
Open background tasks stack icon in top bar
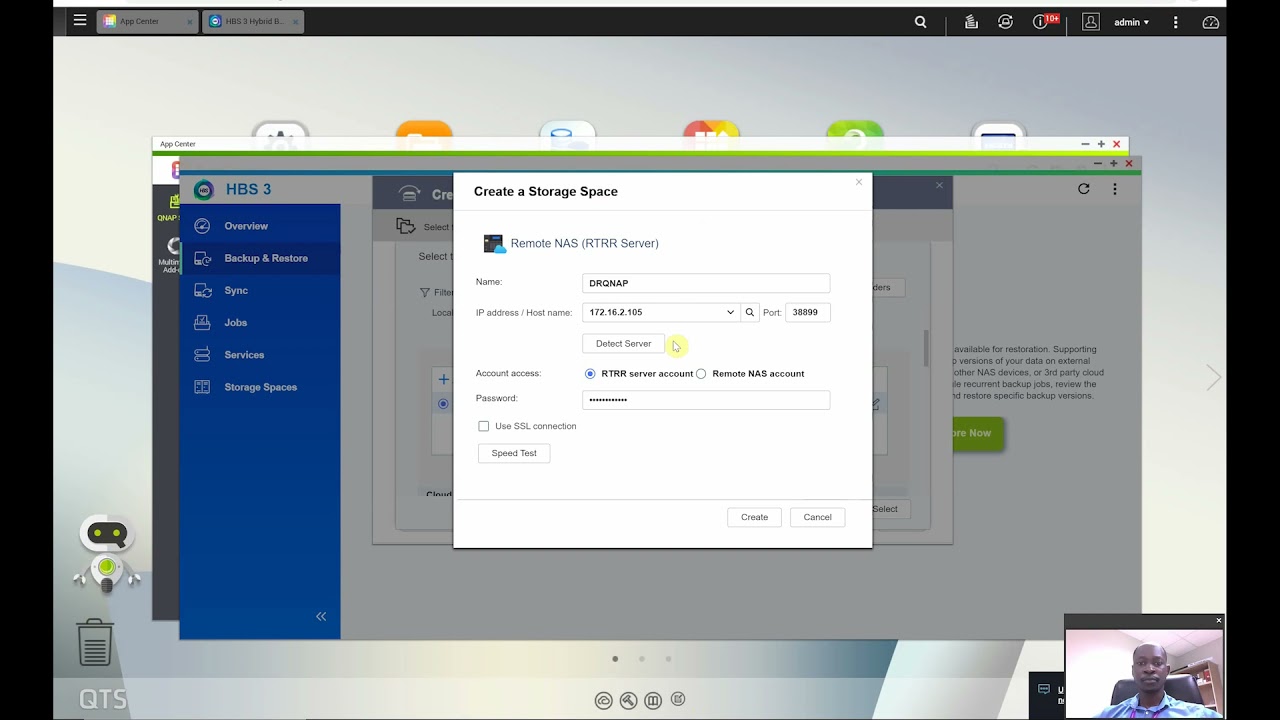(x=971, y=22)
